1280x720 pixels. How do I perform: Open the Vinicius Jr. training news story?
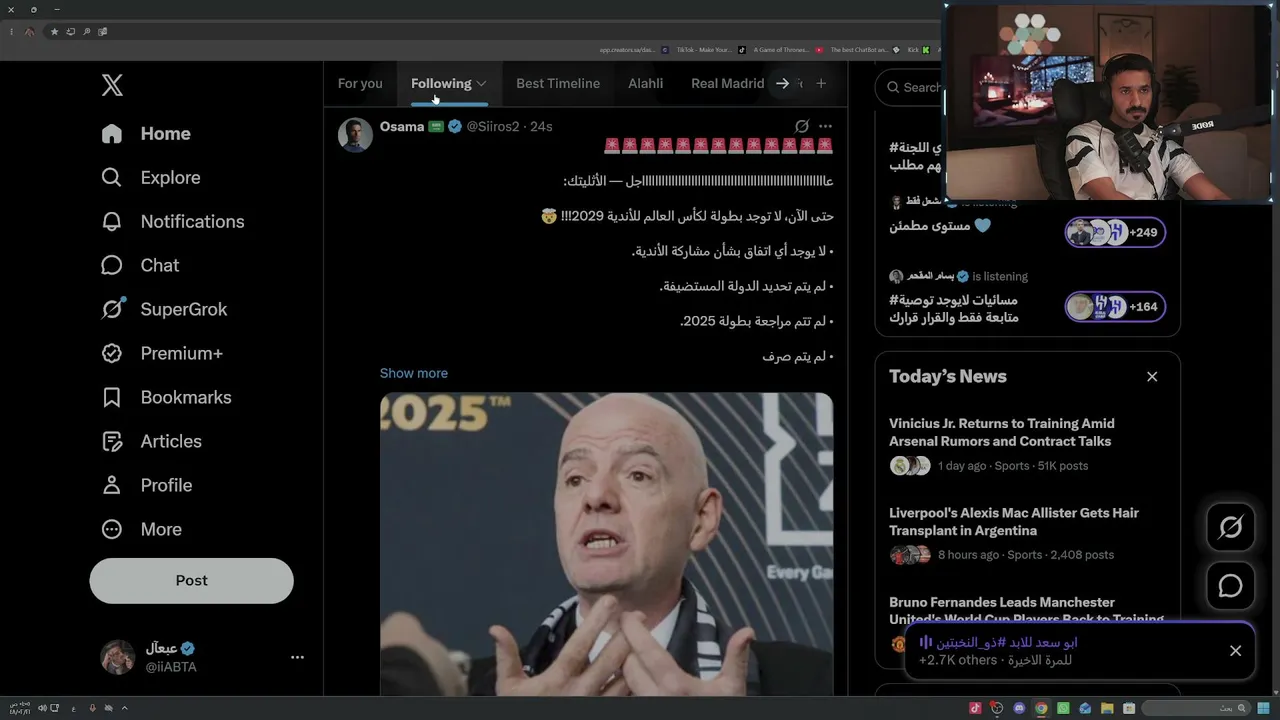tap(1027, 444)
